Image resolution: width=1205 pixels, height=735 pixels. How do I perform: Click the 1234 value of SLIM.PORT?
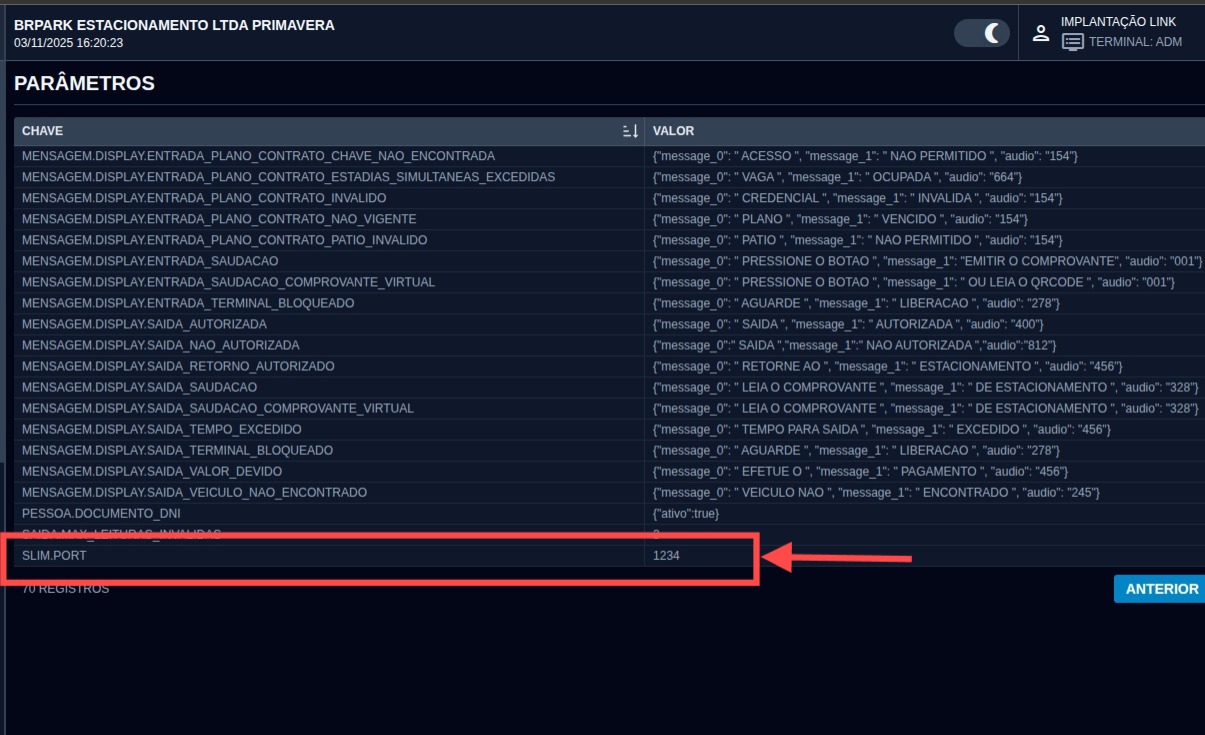(666, 555)
